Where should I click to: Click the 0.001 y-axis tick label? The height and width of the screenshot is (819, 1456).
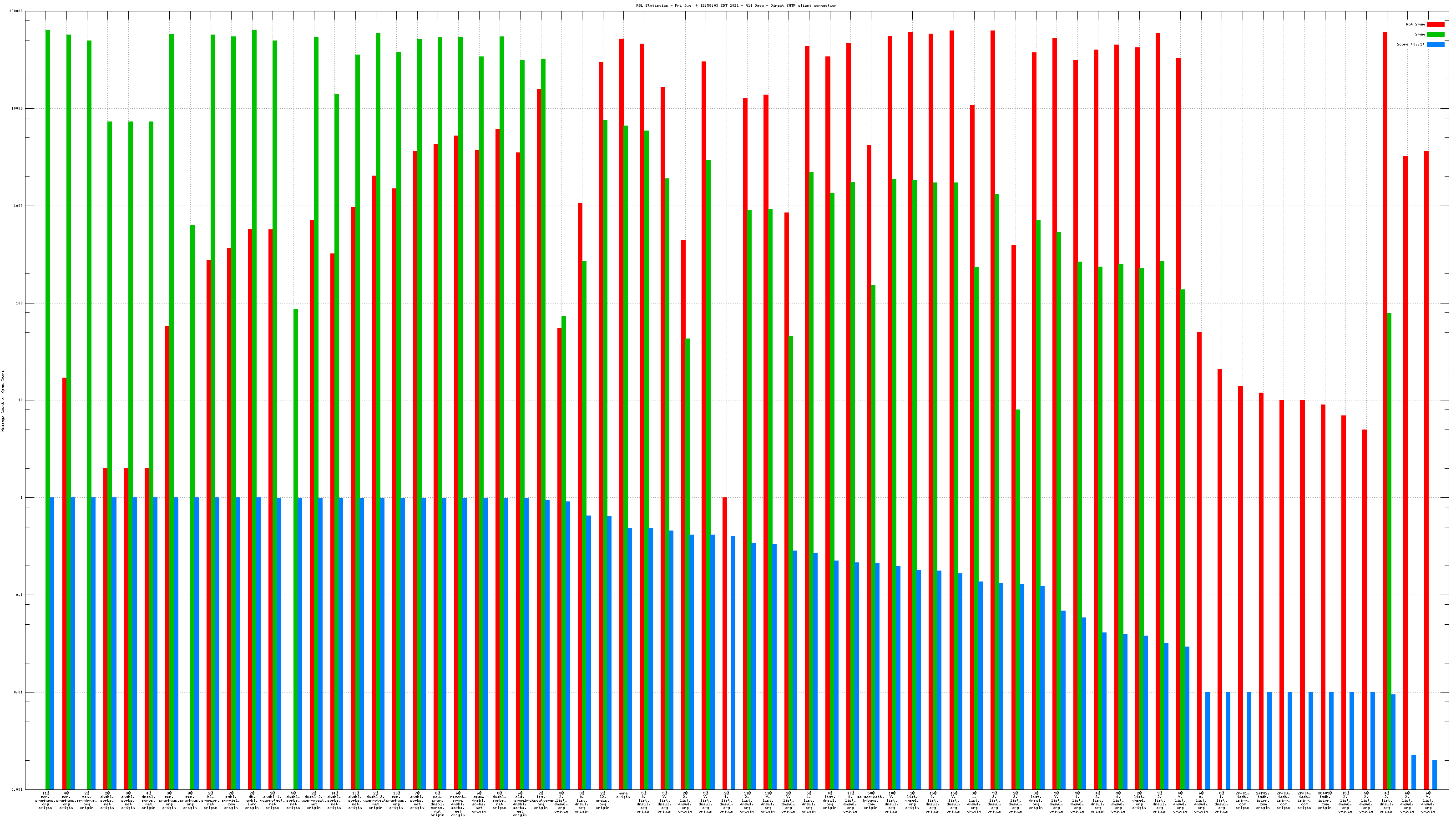[18, 789]
